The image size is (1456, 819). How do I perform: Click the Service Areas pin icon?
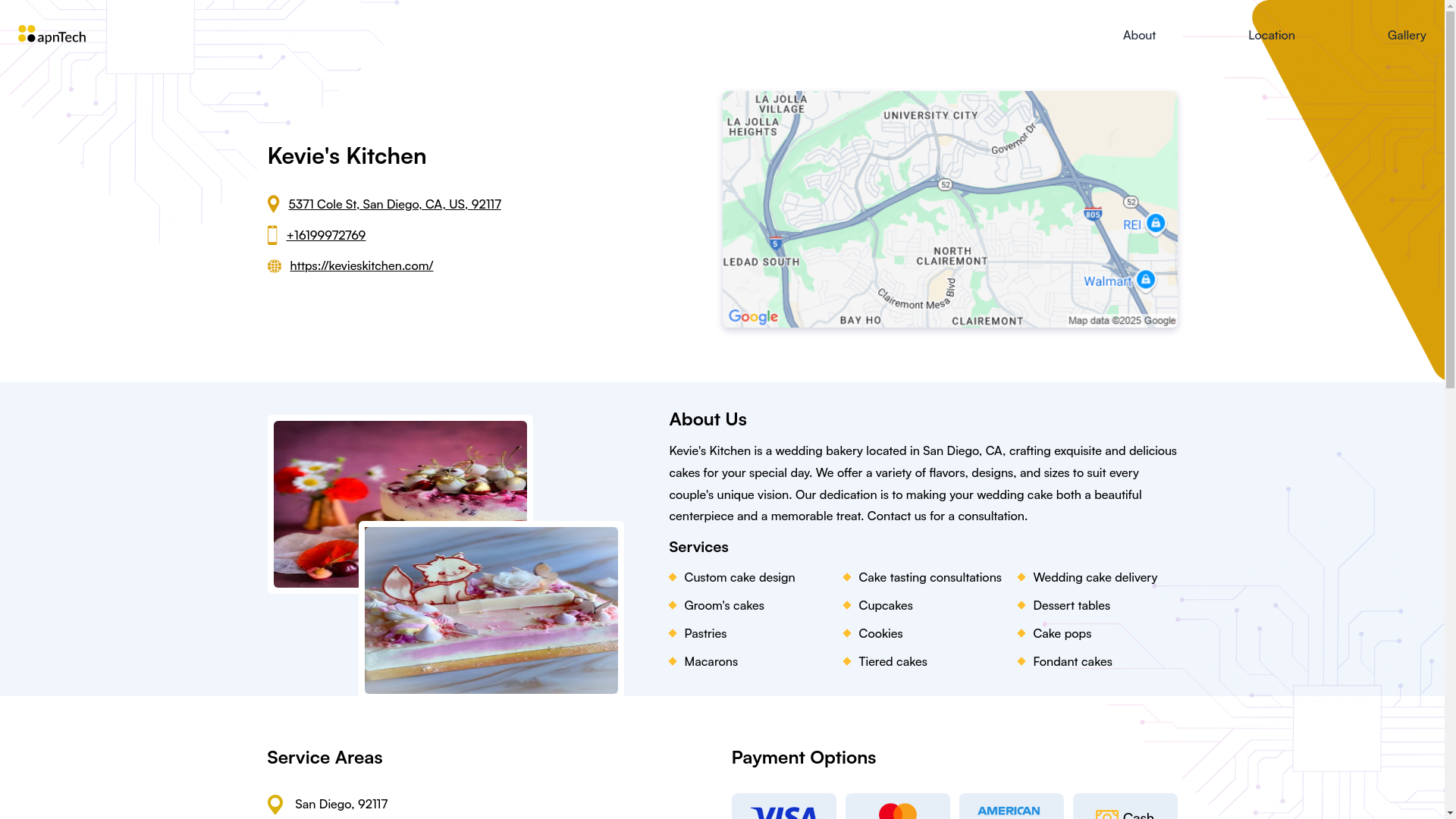[x=275, y=805]
